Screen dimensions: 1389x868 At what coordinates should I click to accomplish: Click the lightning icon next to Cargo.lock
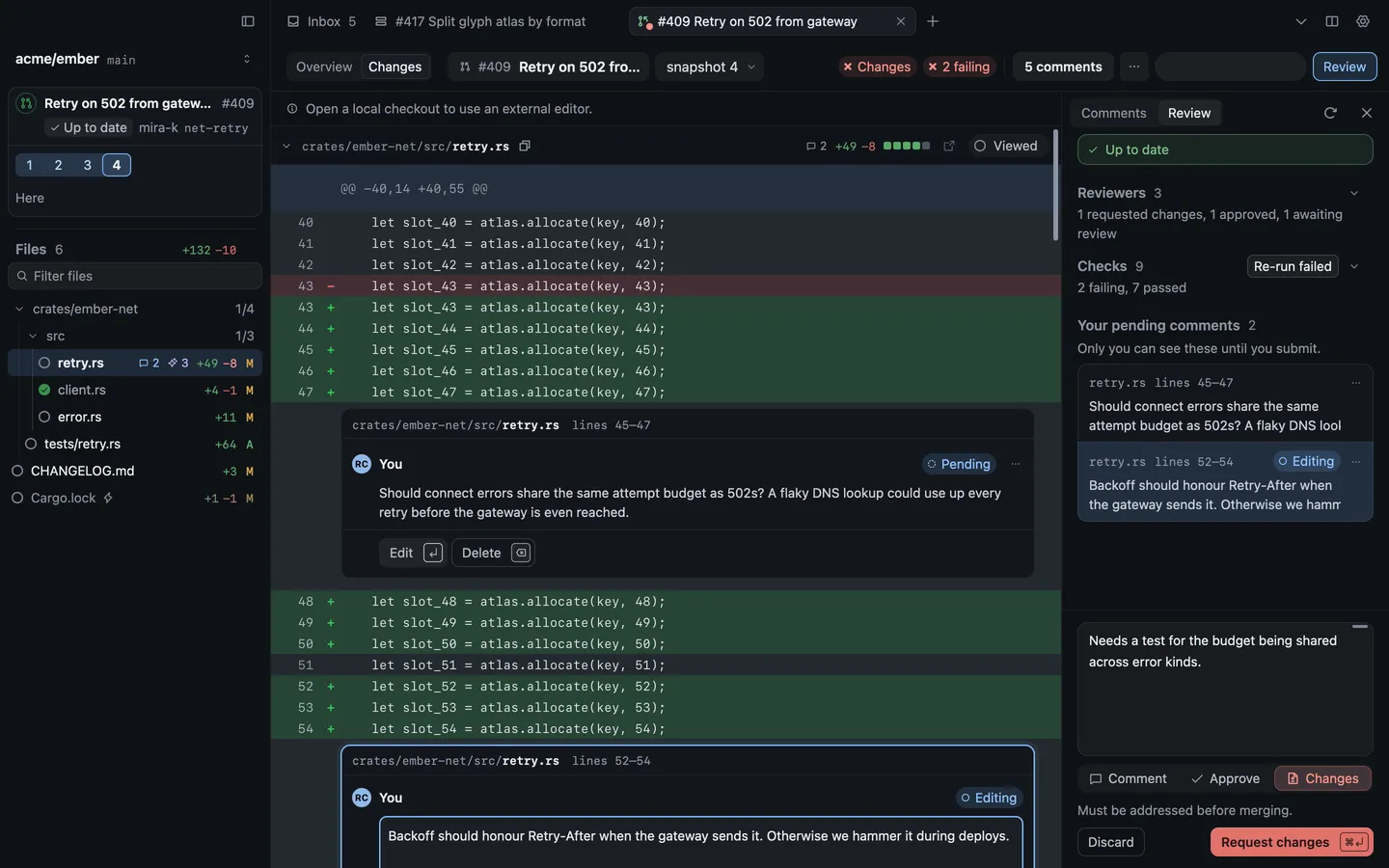pyautogui.click(x=108, y=499)
